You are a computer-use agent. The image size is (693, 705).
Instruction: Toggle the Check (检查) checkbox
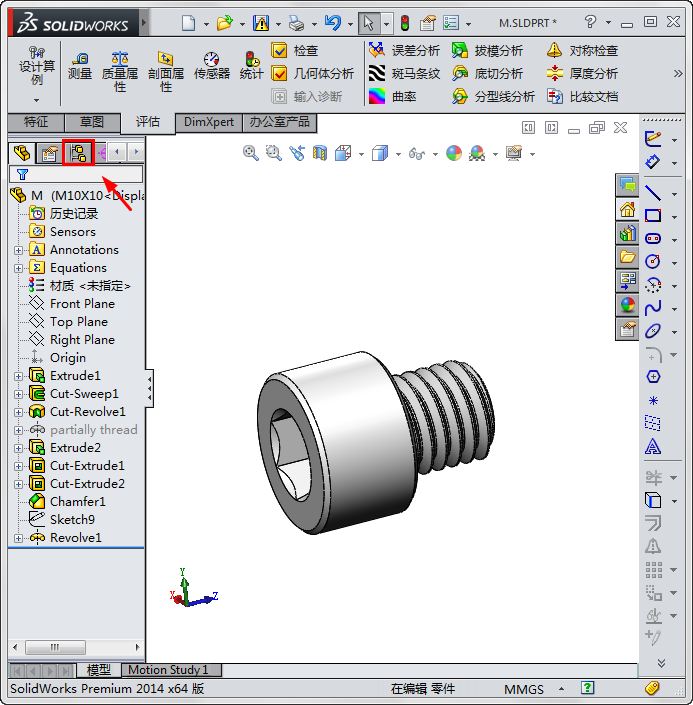(x=280, y=50)
